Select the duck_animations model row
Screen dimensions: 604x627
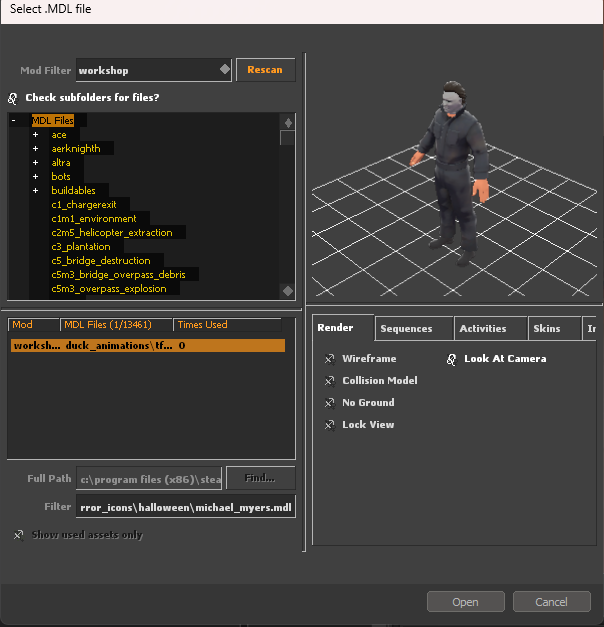[x=148, y=345]
